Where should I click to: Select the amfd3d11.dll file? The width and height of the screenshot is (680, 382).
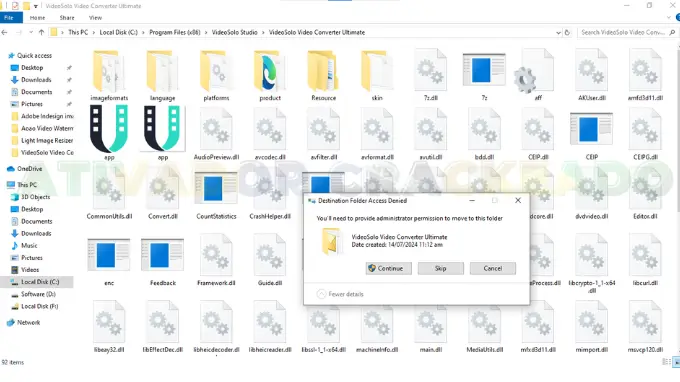click(645, 76)
